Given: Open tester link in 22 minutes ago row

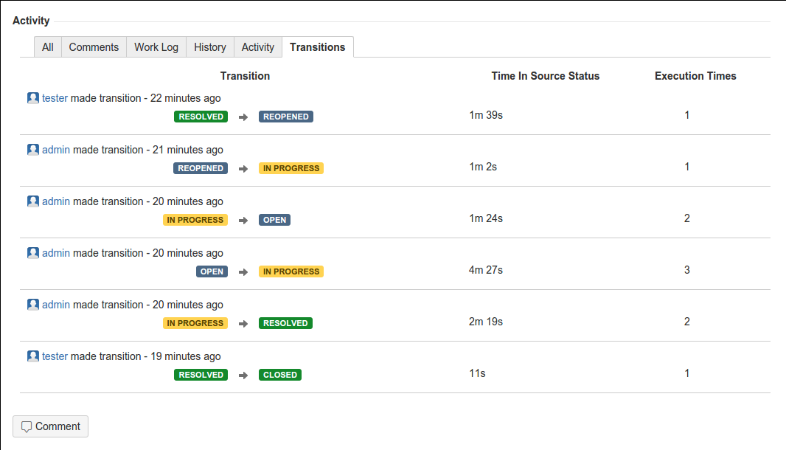Looking at the screenshot, I should tap(55, 98).
